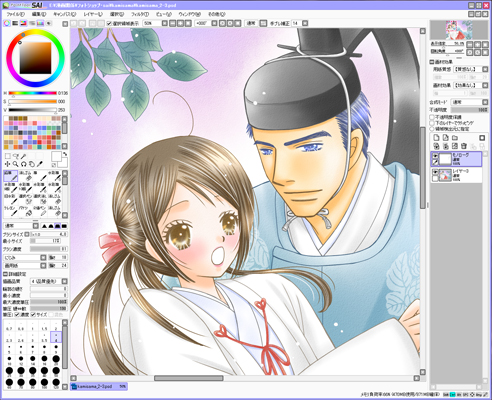The image size is (492, 400).
Task: Open the にじみ brush shape dropdown
Action: tap(43, 258)
